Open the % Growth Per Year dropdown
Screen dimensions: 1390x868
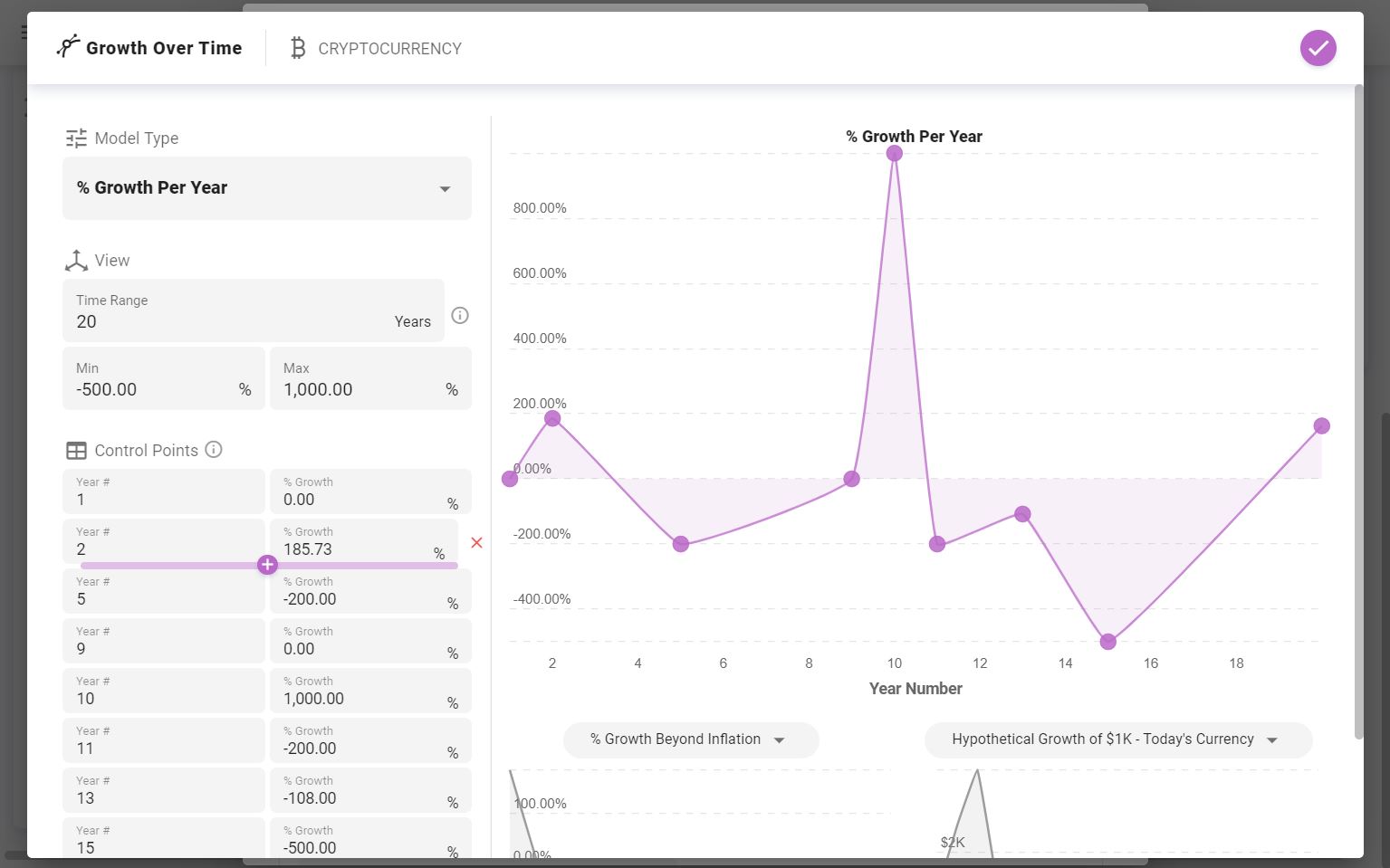(x=266, y=188)
